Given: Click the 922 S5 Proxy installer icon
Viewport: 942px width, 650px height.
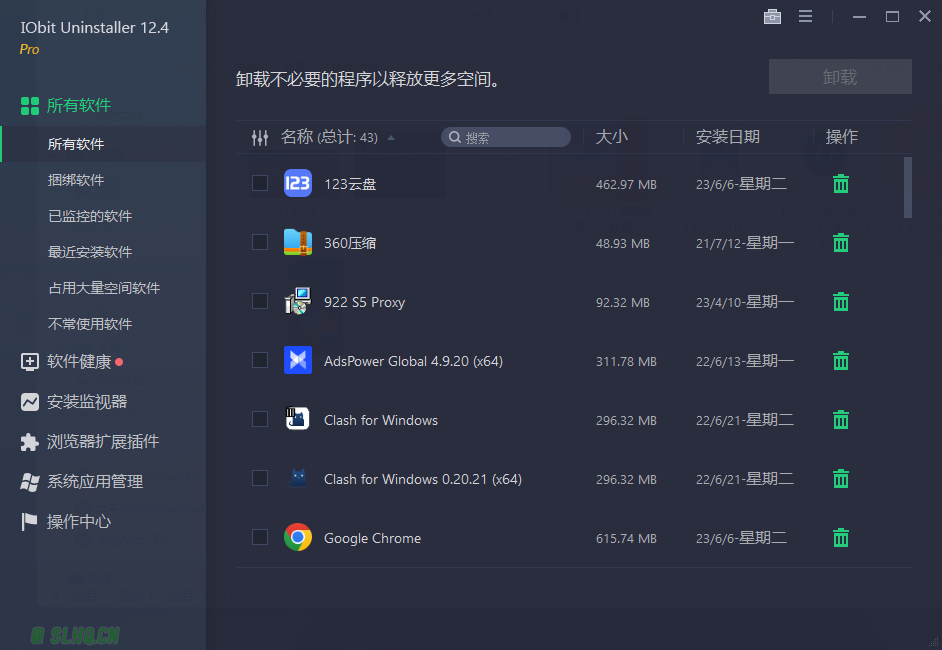Looking at the screenshot, I should 298,301.
